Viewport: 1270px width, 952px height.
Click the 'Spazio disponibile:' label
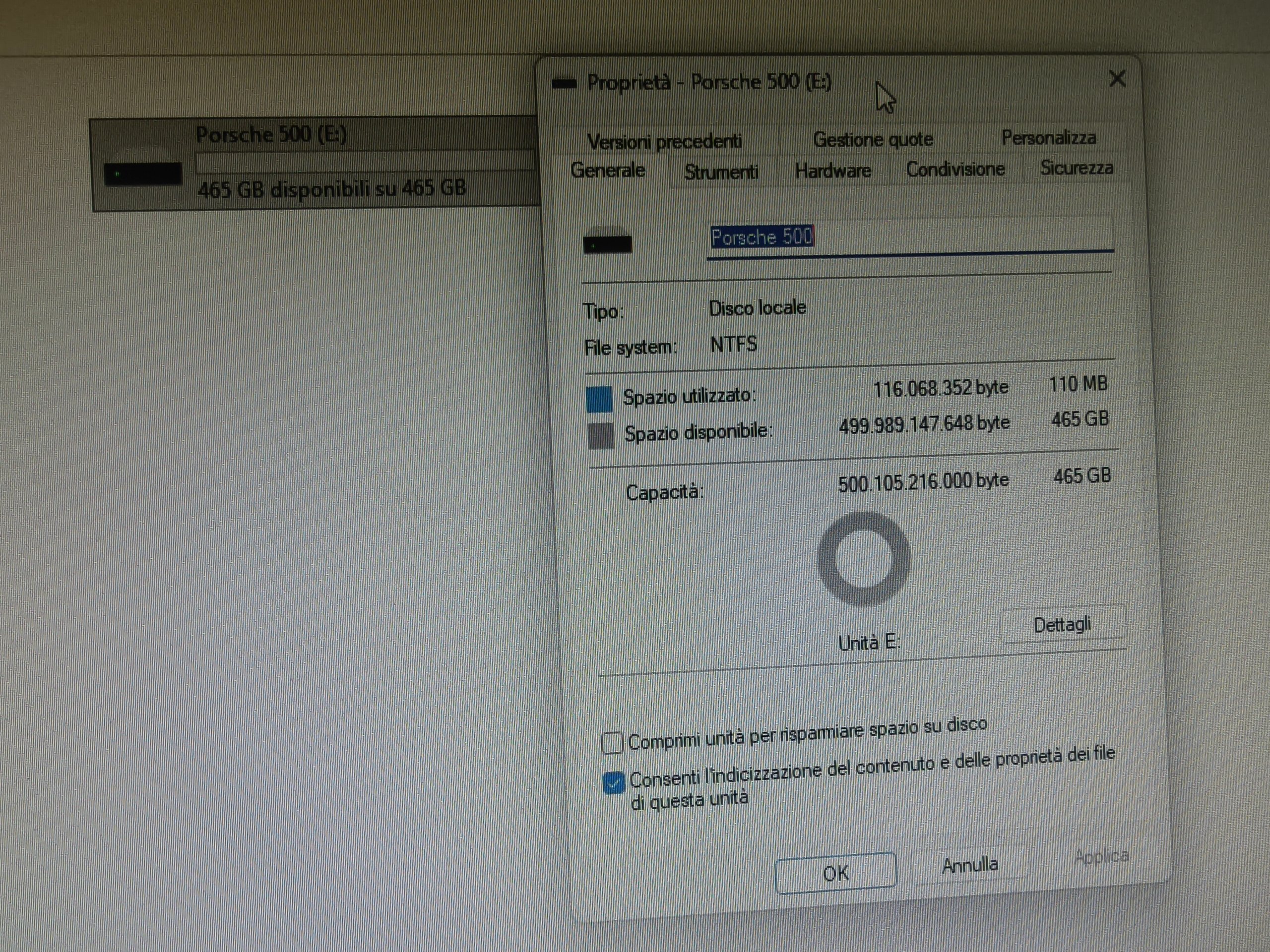click(x=698, y=432)
